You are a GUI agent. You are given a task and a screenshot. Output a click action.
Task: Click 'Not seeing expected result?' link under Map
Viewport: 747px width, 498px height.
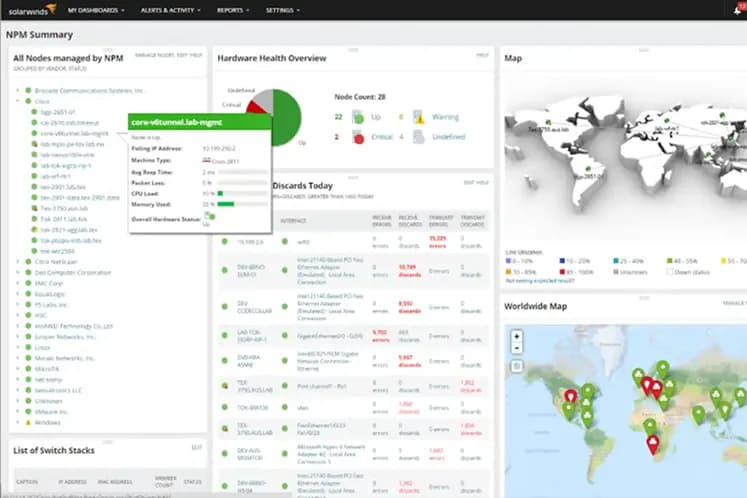[540, 281]
